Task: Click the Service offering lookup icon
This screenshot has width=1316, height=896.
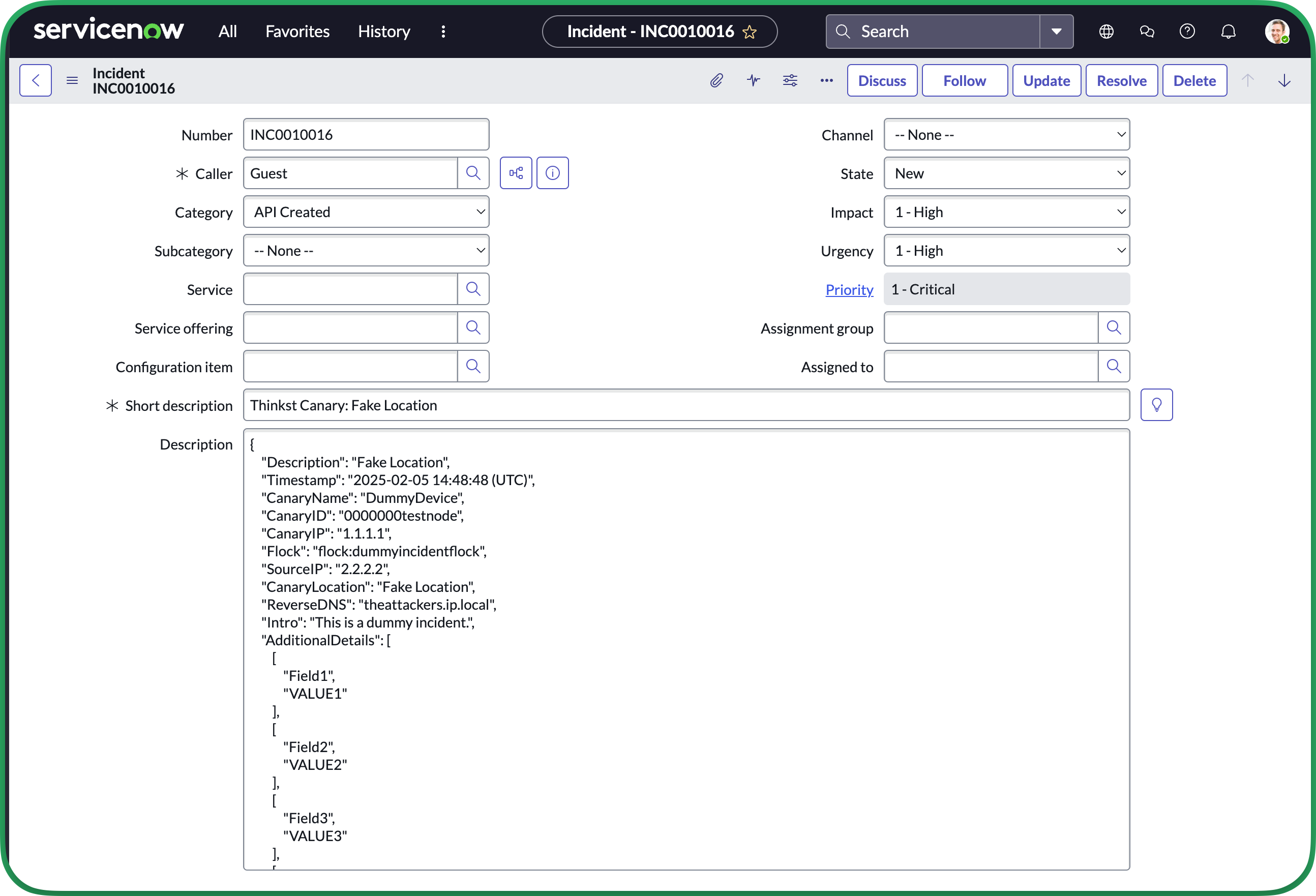Action: [473, 328]
